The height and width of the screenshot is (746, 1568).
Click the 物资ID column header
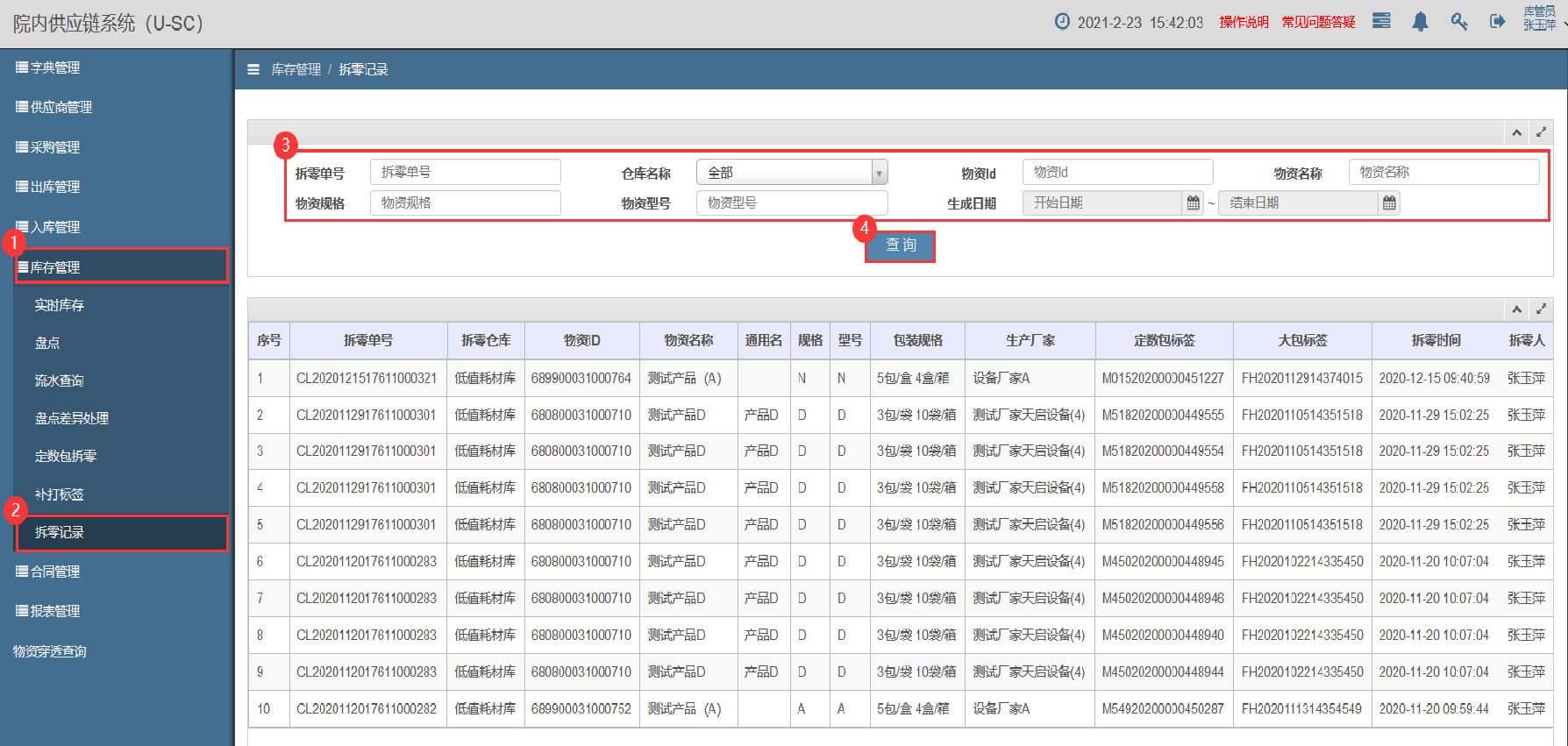click(582, 340)
